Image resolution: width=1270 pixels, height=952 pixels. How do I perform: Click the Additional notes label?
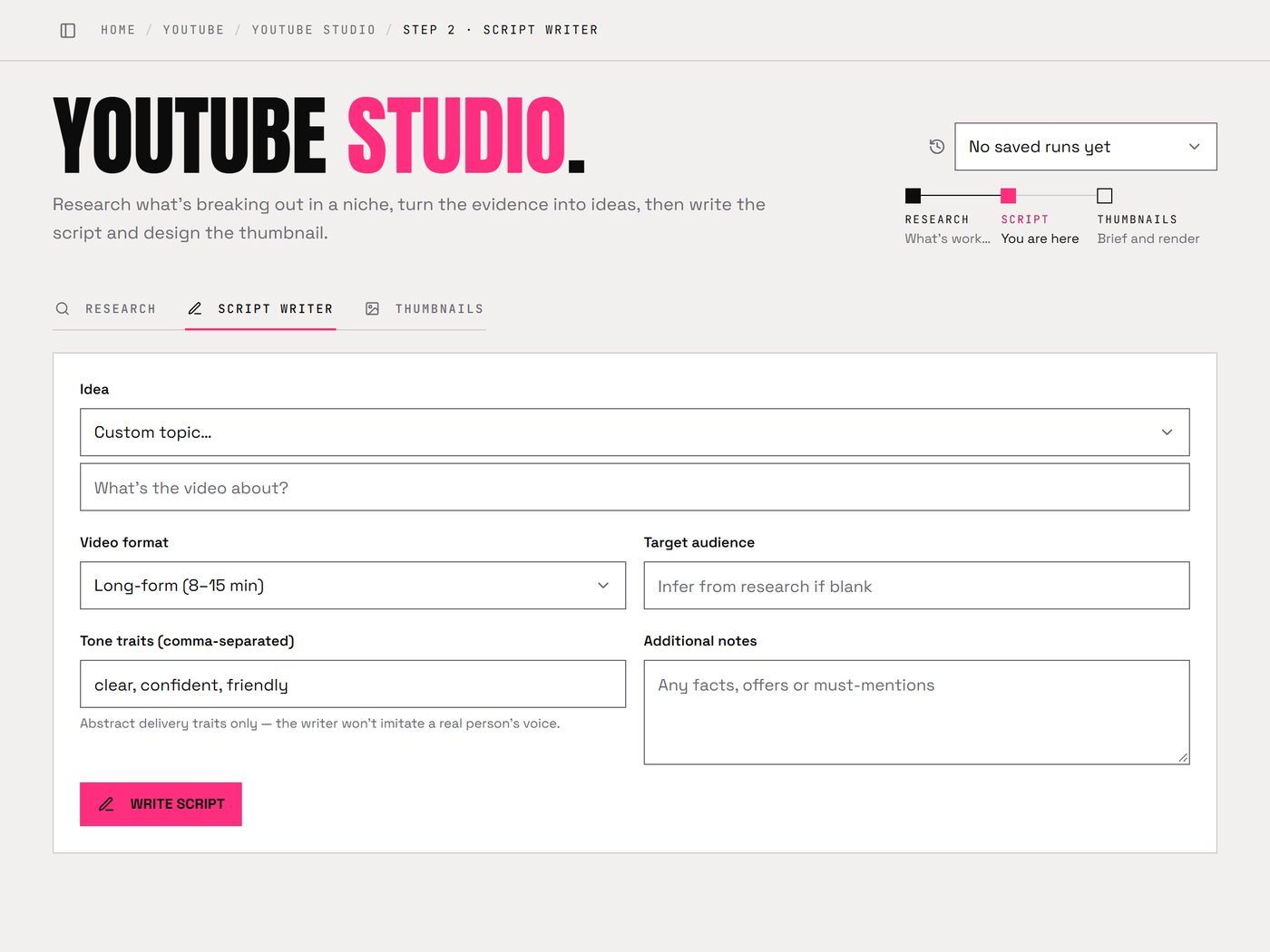(700, 641)
